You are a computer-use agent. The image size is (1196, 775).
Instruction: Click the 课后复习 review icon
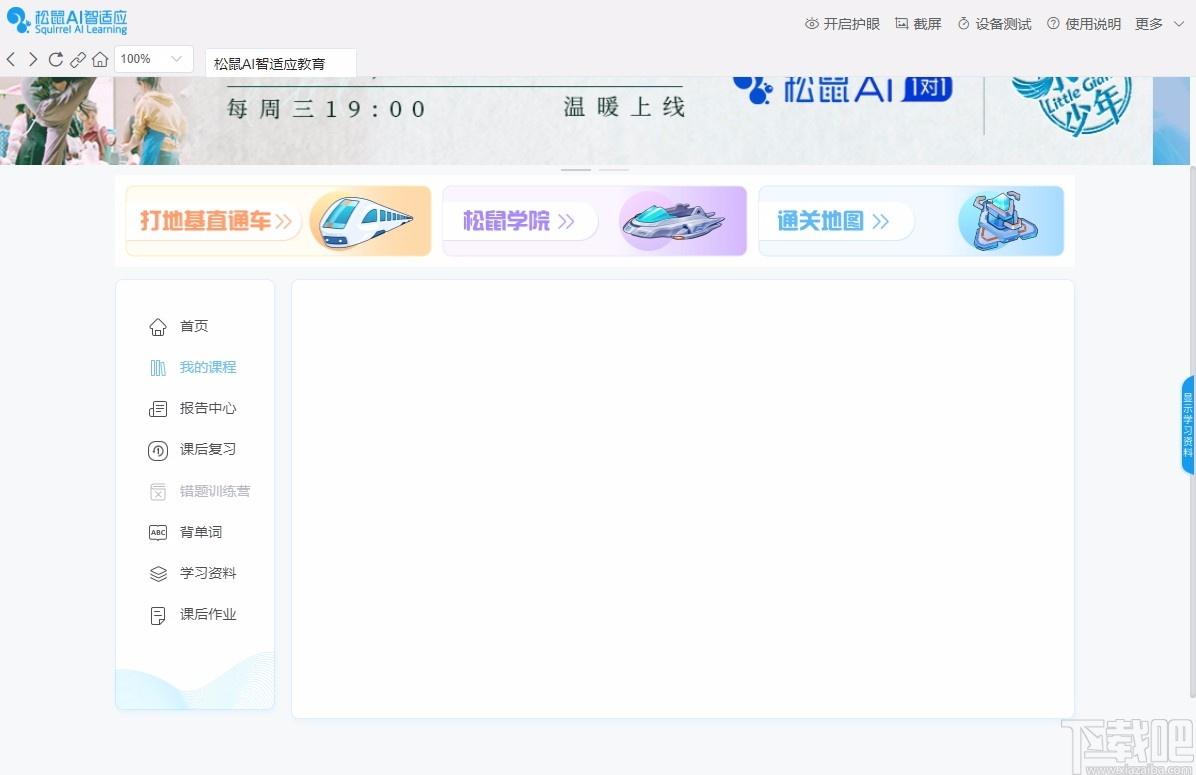click(158, 451)
